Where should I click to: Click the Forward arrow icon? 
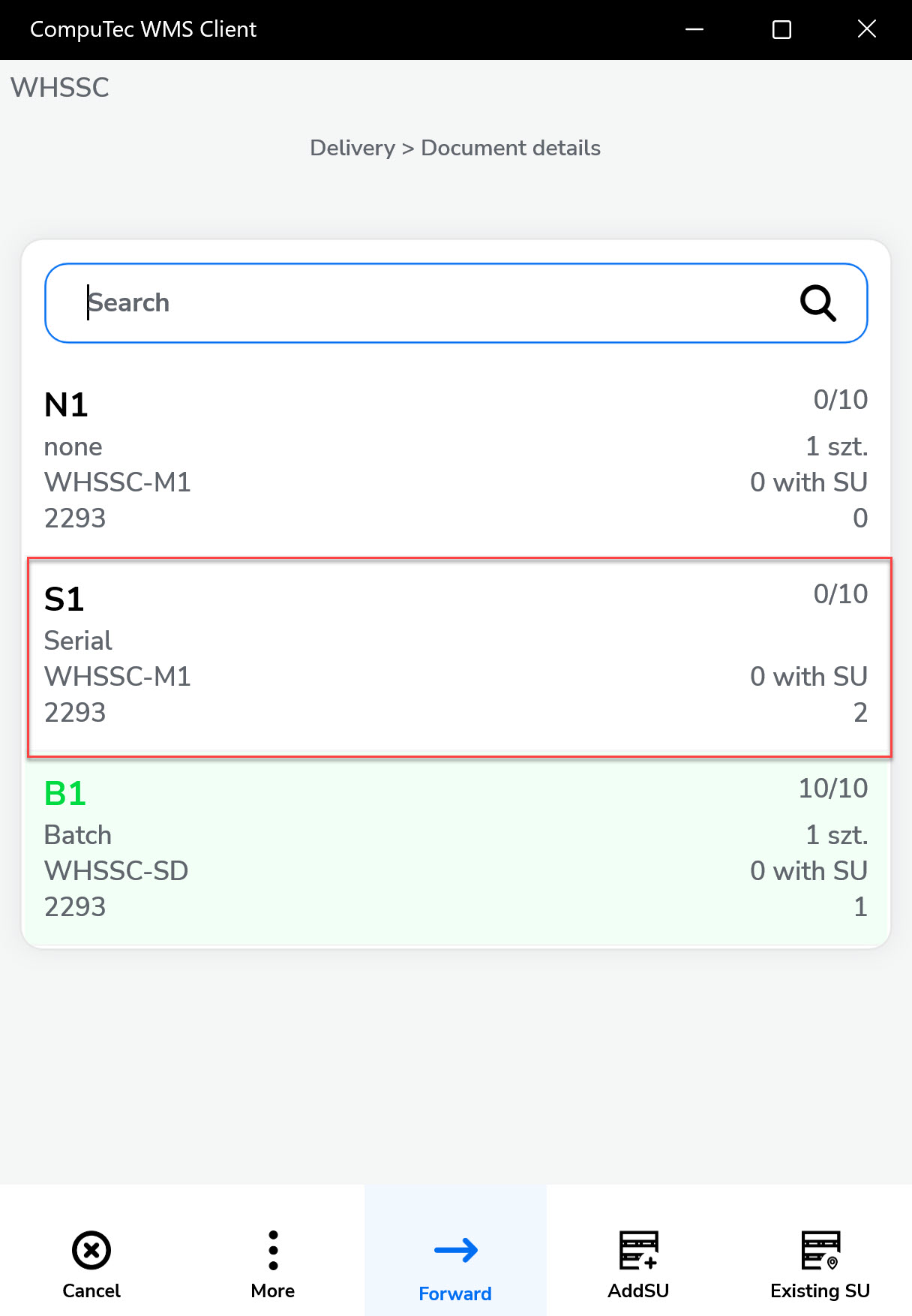[x=455, y=1250]
